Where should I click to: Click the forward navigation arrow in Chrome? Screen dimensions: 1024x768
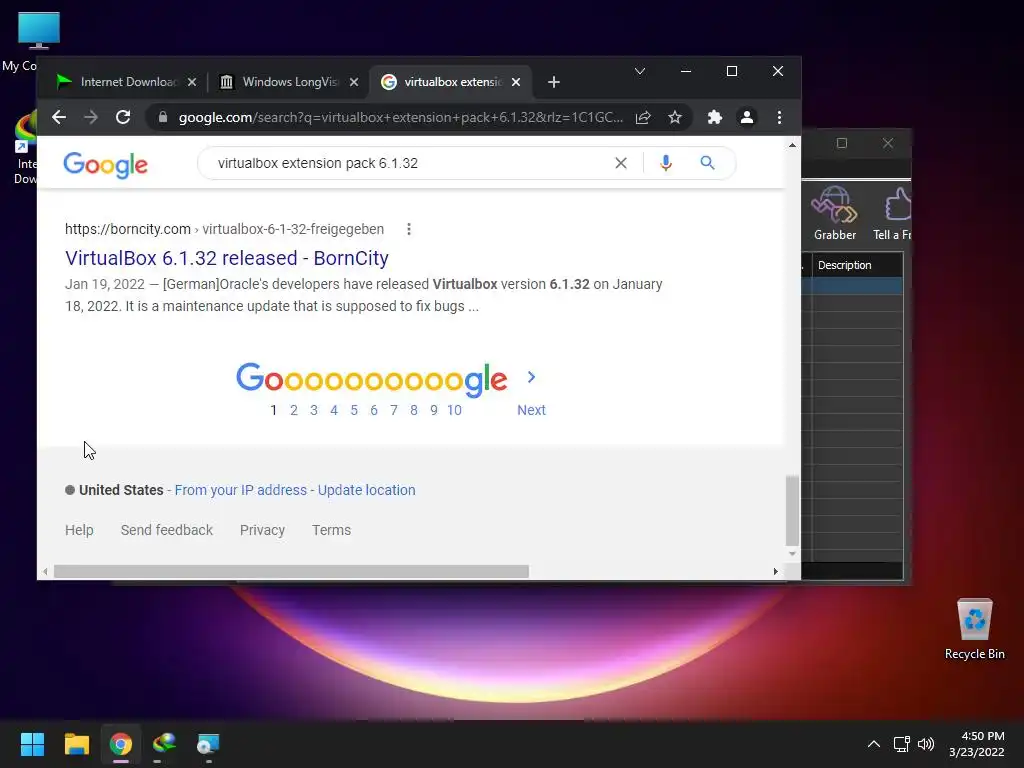[91, 118]
